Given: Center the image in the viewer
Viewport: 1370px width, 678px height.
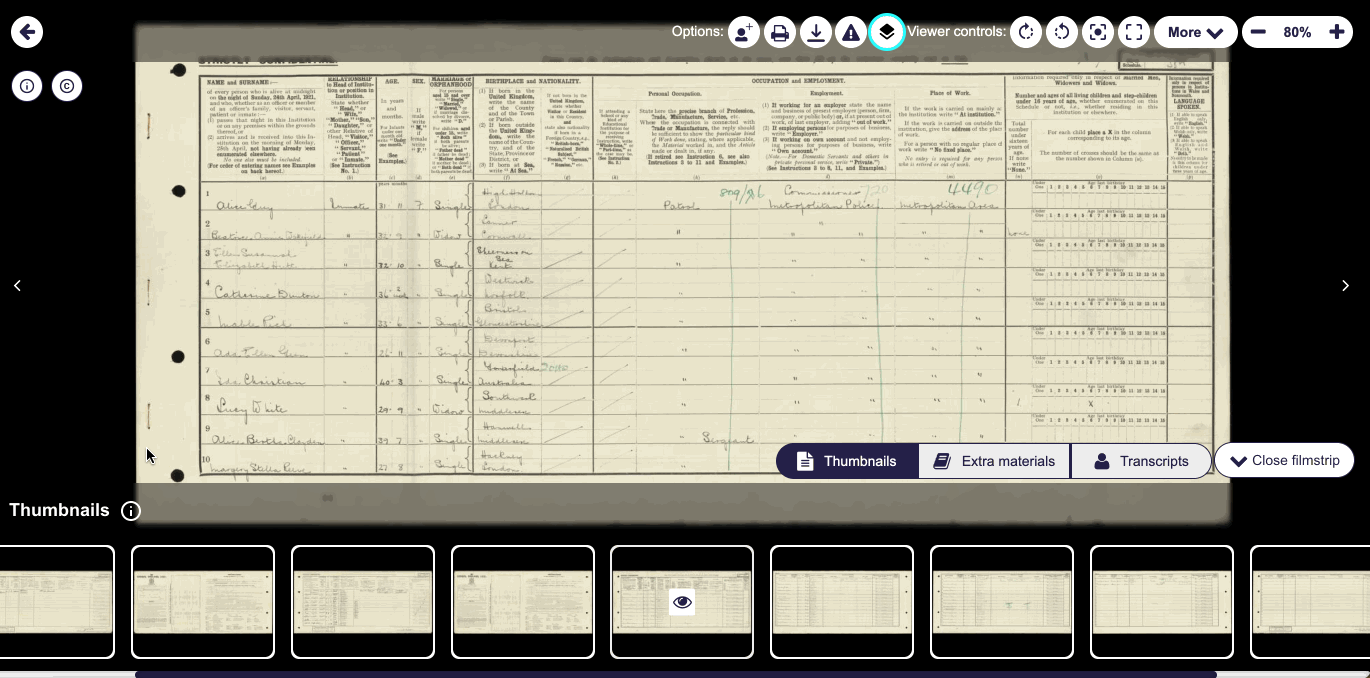Looking at the screenshot, I should [x=1097, y=31].
